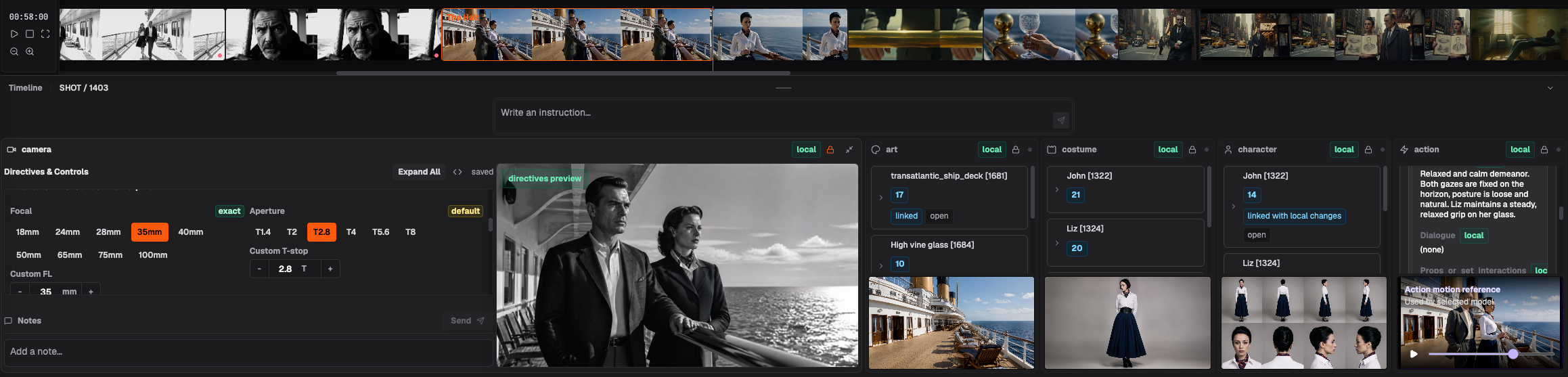The height and width of the screenshot is (377, 1568).
Task: Select the highlighted The Halt clip in timeline
Action: 577,35
